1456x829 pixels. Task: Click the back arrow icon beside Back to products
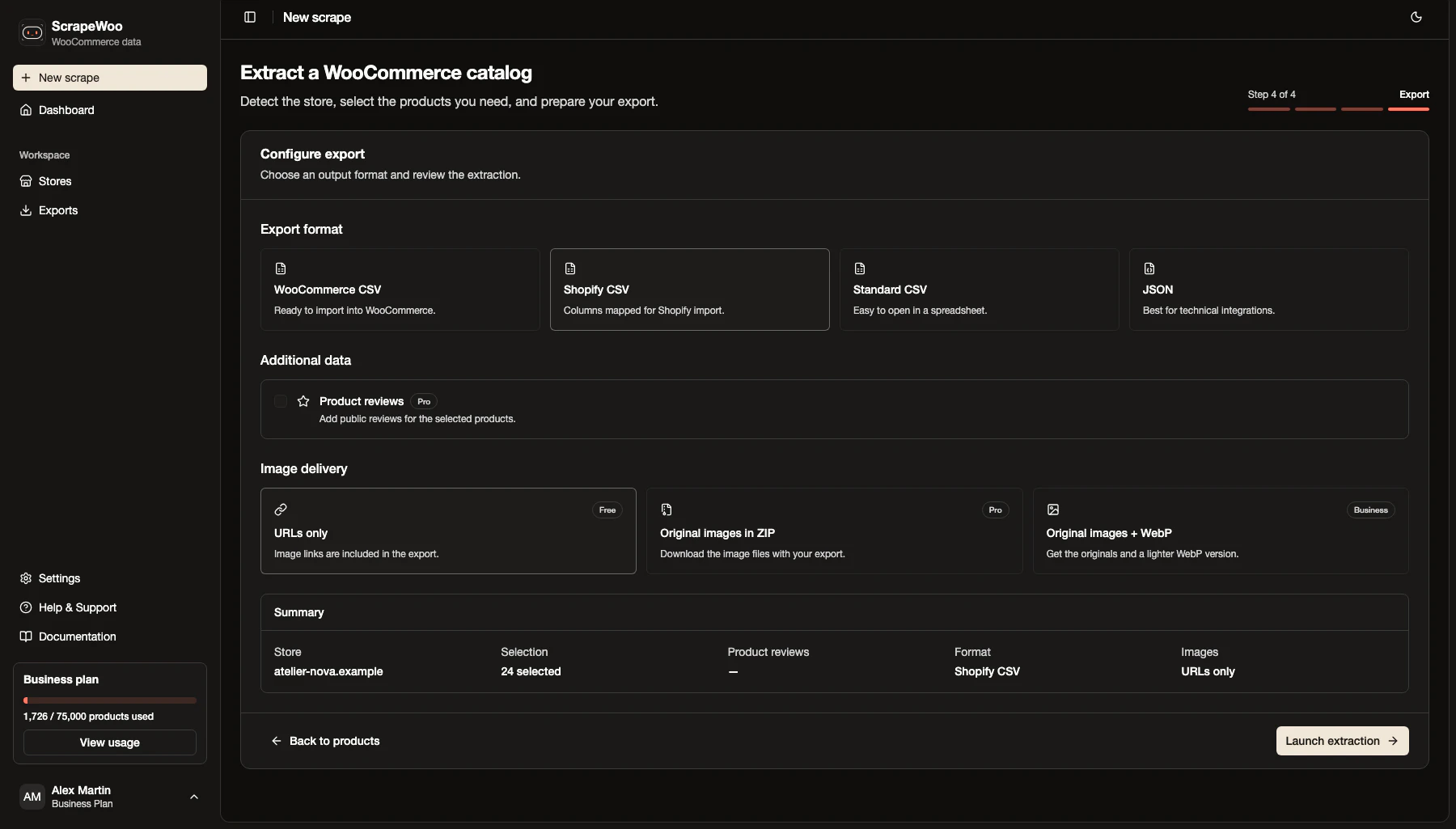click(277, 741)
